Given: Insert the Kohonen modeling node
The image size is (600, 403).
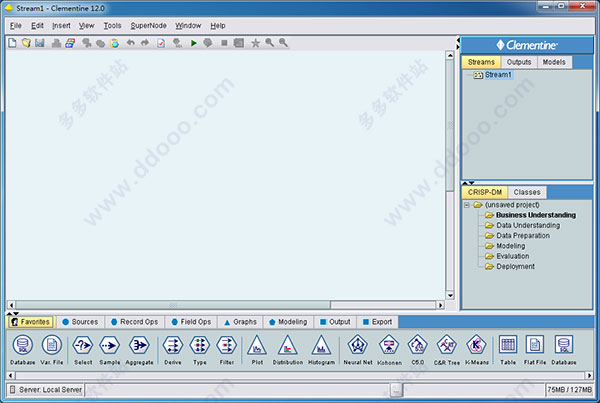Looking at the screenshot, I should click(x=389, y=349).
